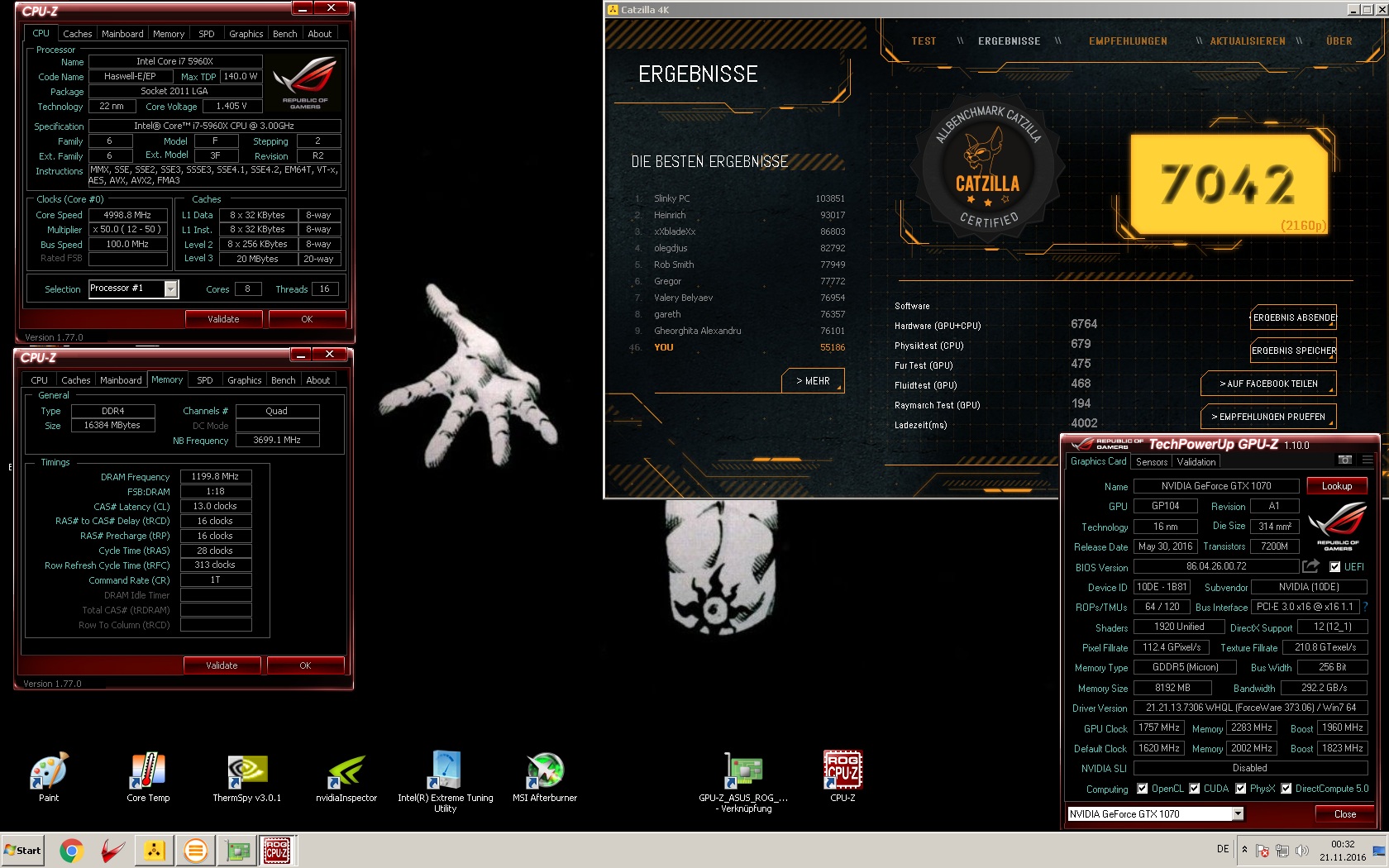Viewport: 1389px width, 868px height.
Task: Click bus interface question mark icon
Action: pos(1365,607)
